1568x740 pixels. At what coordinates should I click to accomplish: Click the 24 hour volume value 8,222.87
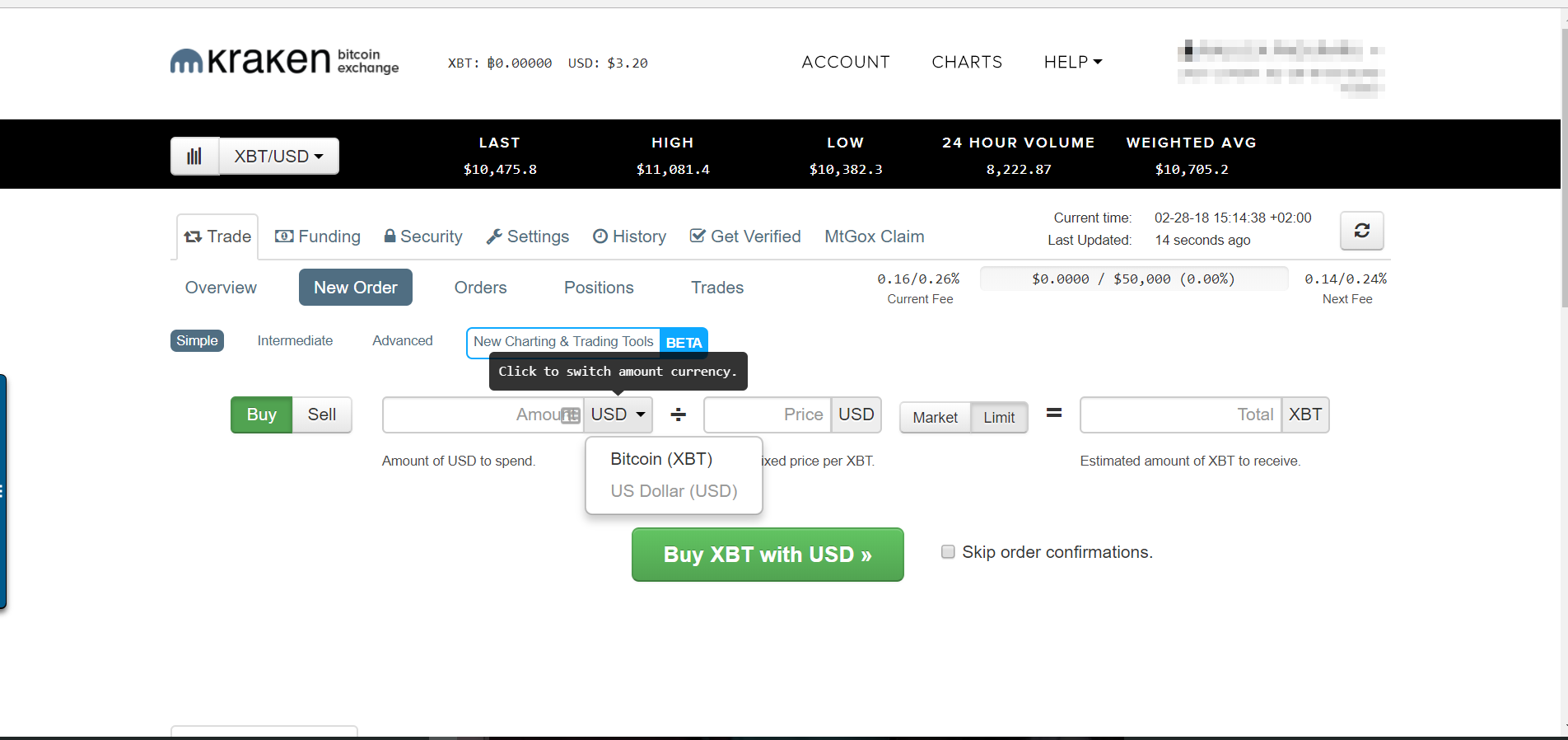point(1019,169)
